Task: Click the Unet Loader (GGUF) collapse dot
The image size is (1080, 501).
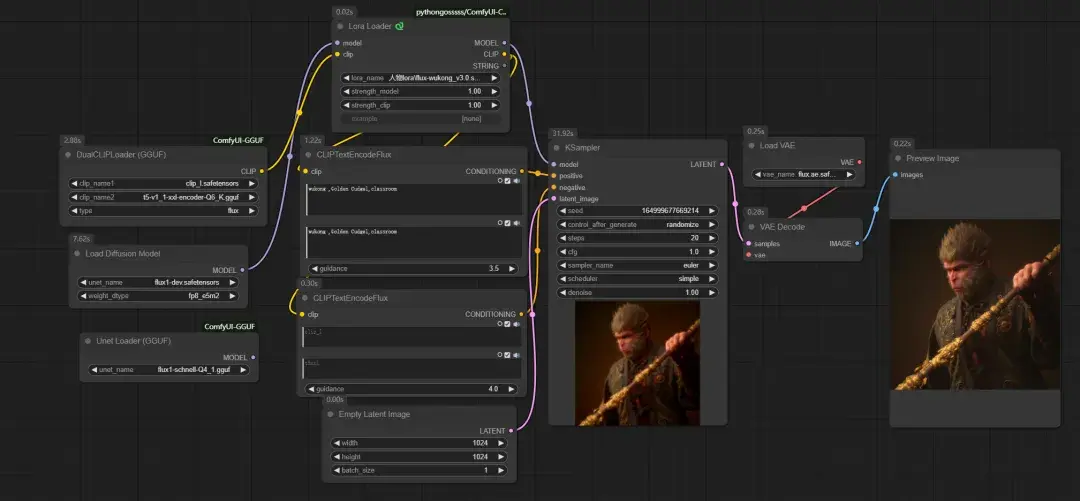Action: 87,340
